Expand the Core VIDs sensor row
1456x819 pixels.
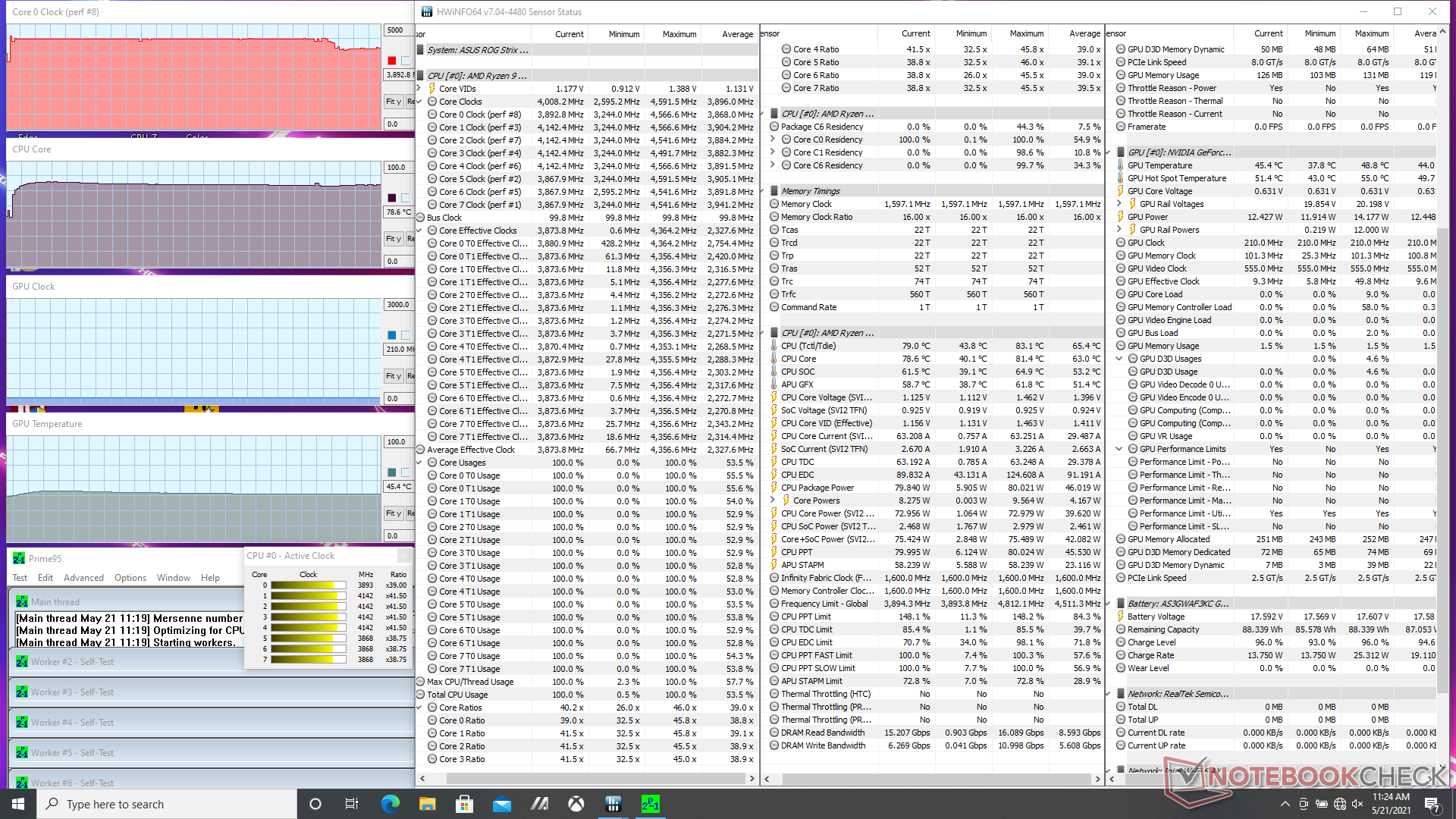click(x=420, y=89)
